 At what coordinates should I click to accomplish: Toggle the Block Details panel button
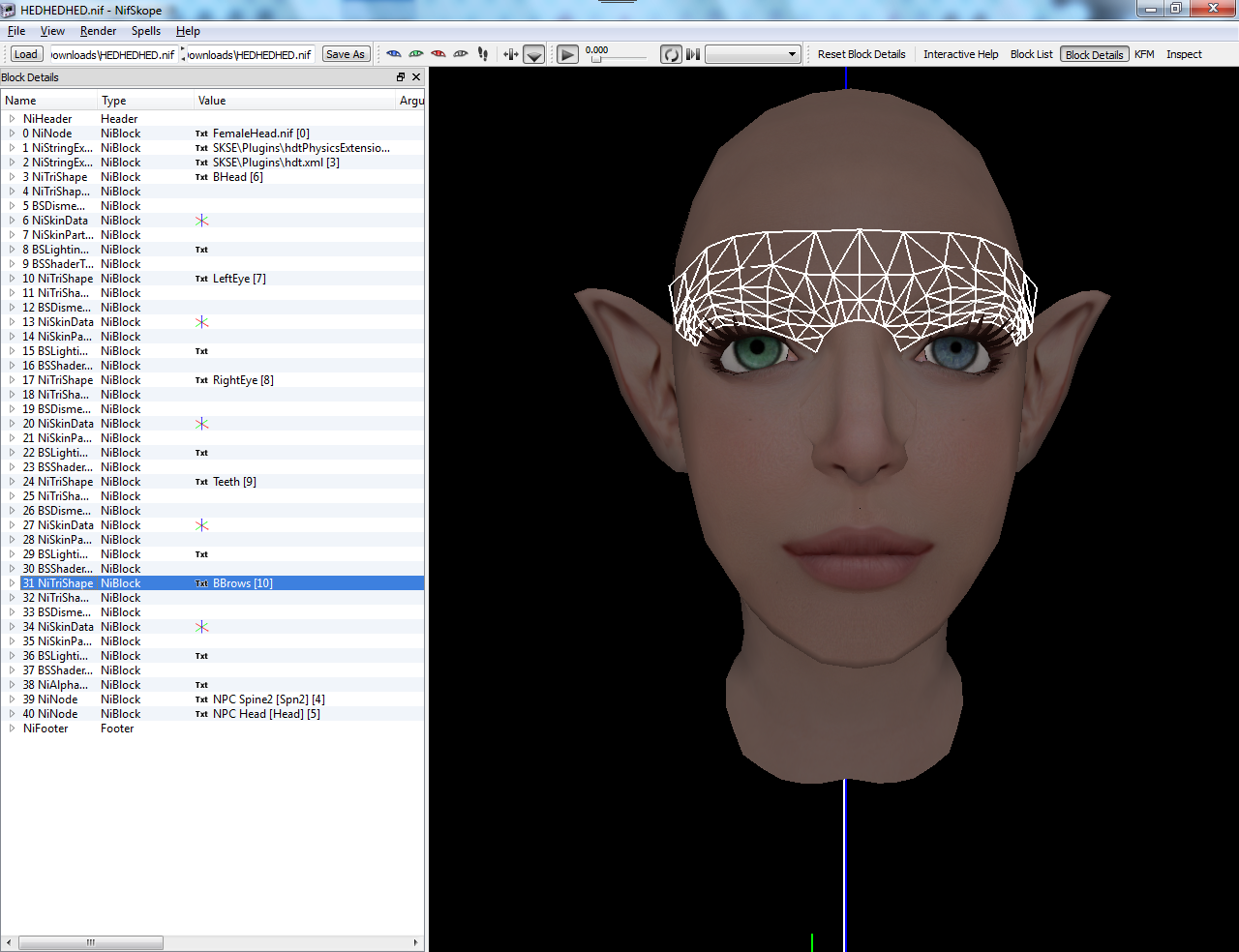pyautogui.click(x=1094, y=54)
